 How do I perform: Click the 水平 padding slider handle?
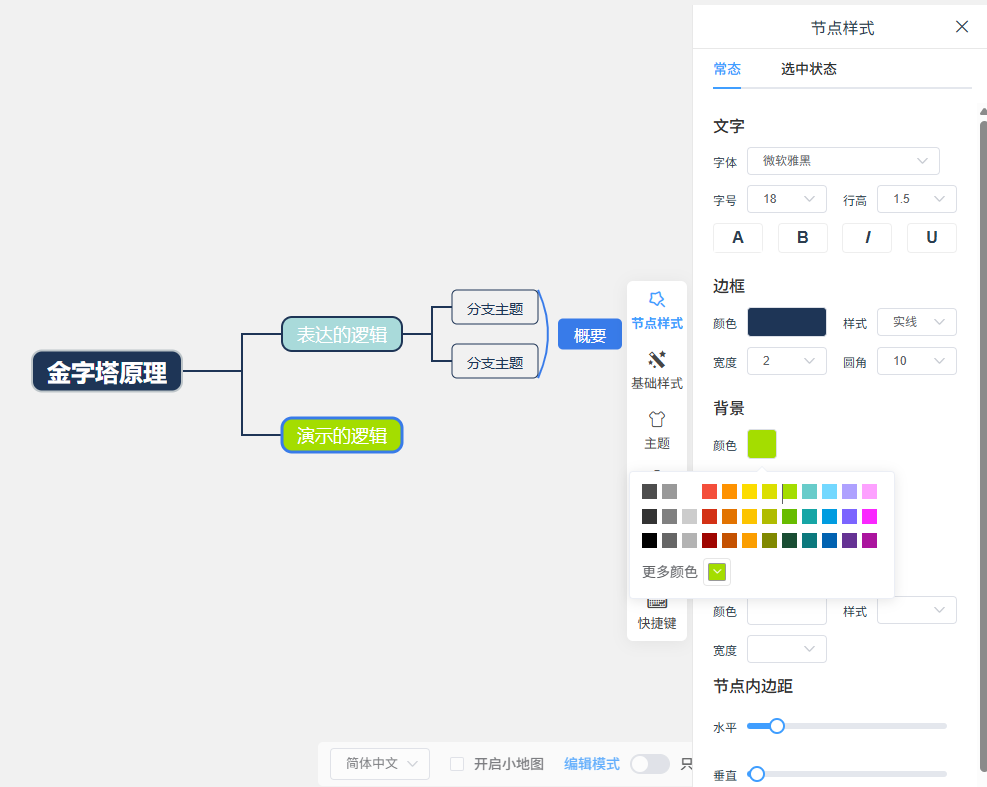point(777,726)
